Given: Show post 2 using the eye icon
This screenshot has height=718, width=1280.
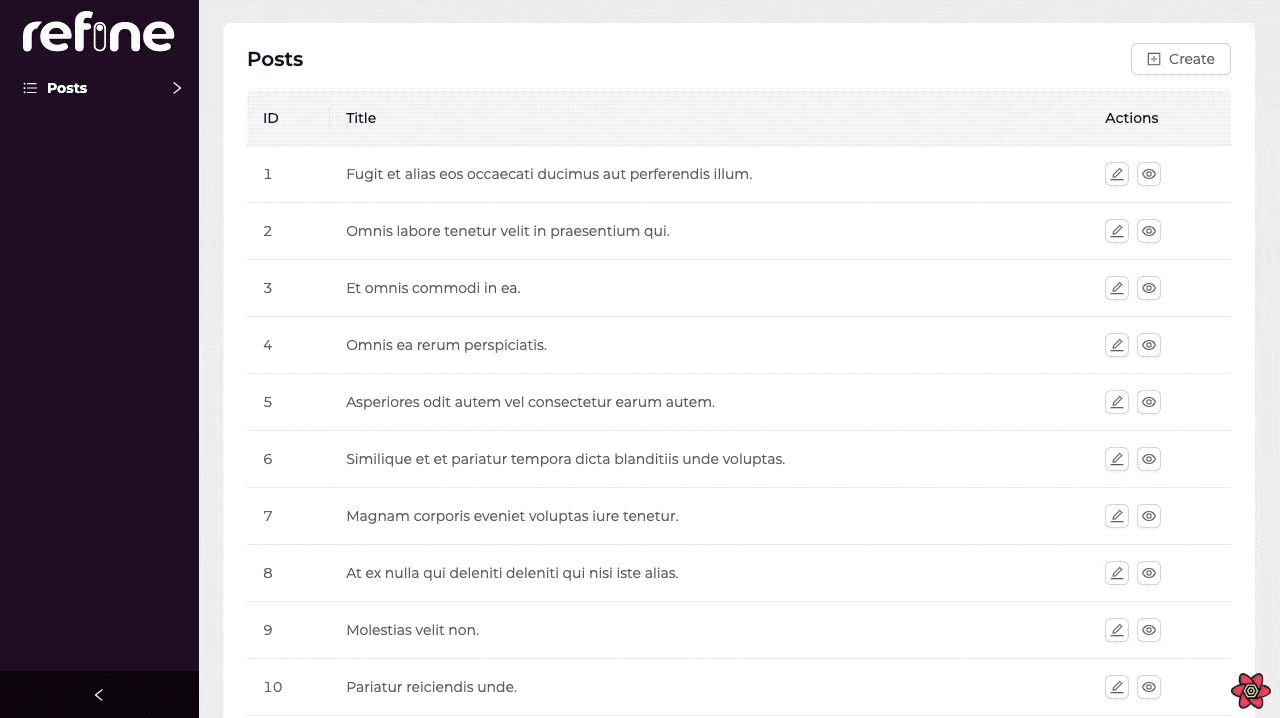Looking at the screenshot, I should 1149,231.
